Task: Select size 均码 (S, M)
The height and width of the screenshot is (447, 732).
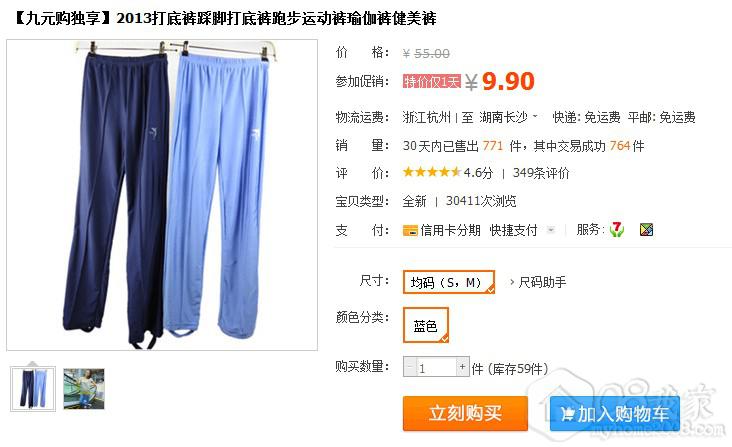Action: coord(449,282)
